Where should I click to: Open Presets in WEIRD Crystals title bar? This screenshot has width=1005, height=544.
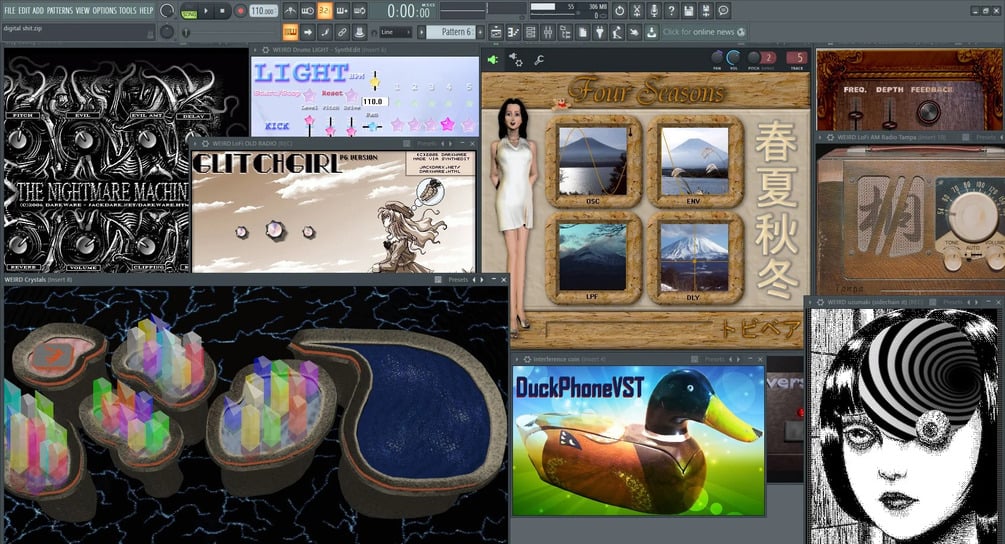(458, 279)
